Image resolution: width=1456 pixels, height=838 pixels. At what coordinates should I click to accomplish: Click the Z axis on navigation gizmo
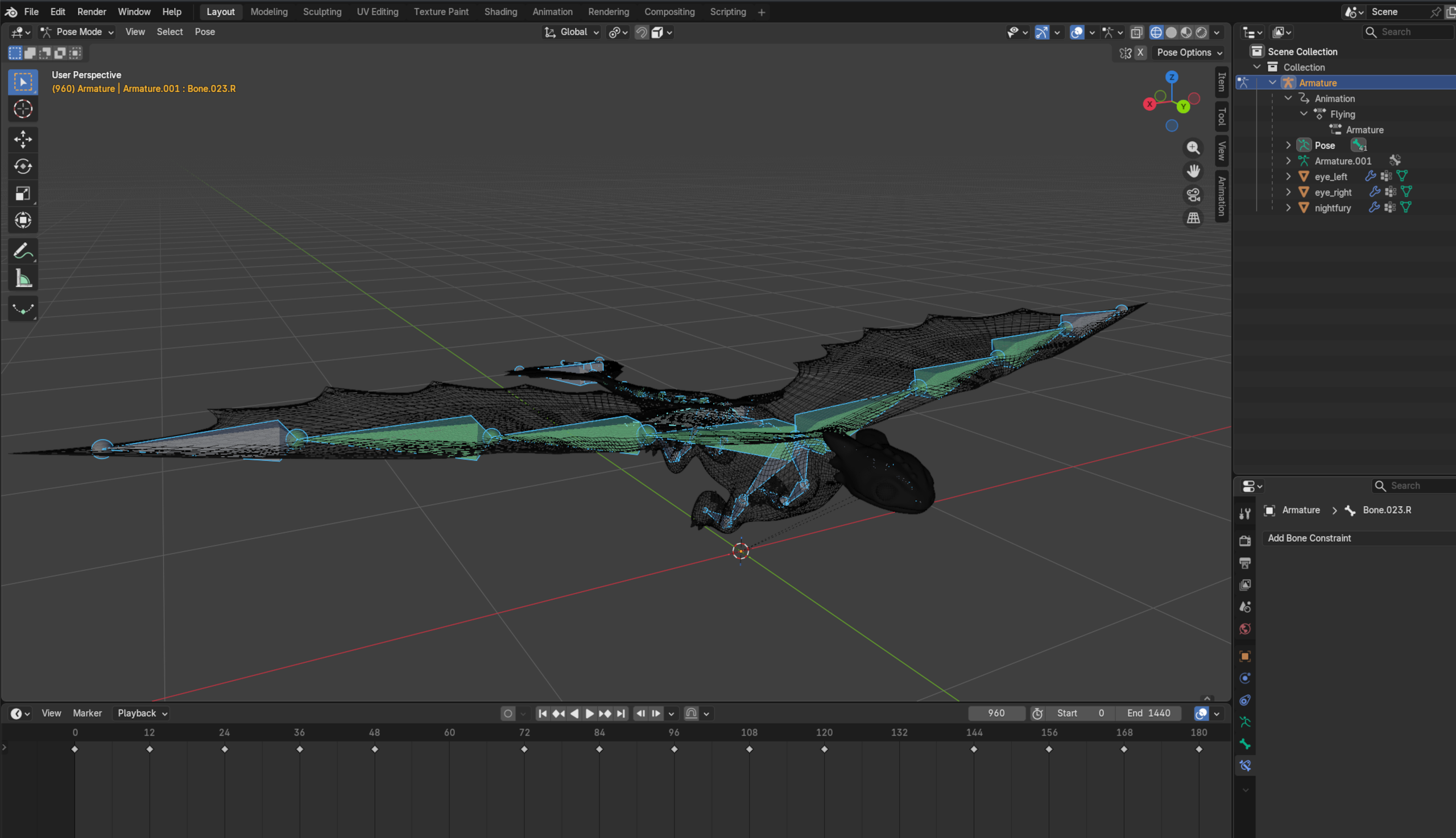click(1171, 77)
